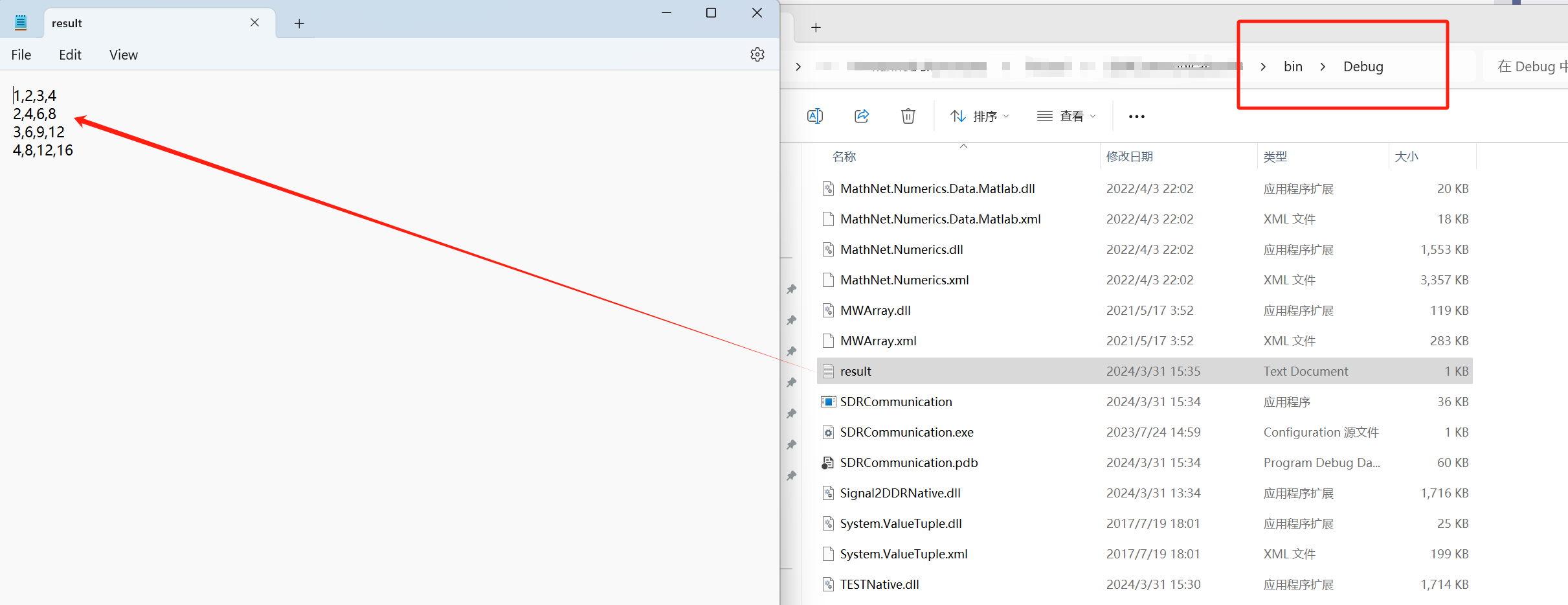Click the Text Document type cell
This screenshot has width=1568, height=605.
point(1305,371)
